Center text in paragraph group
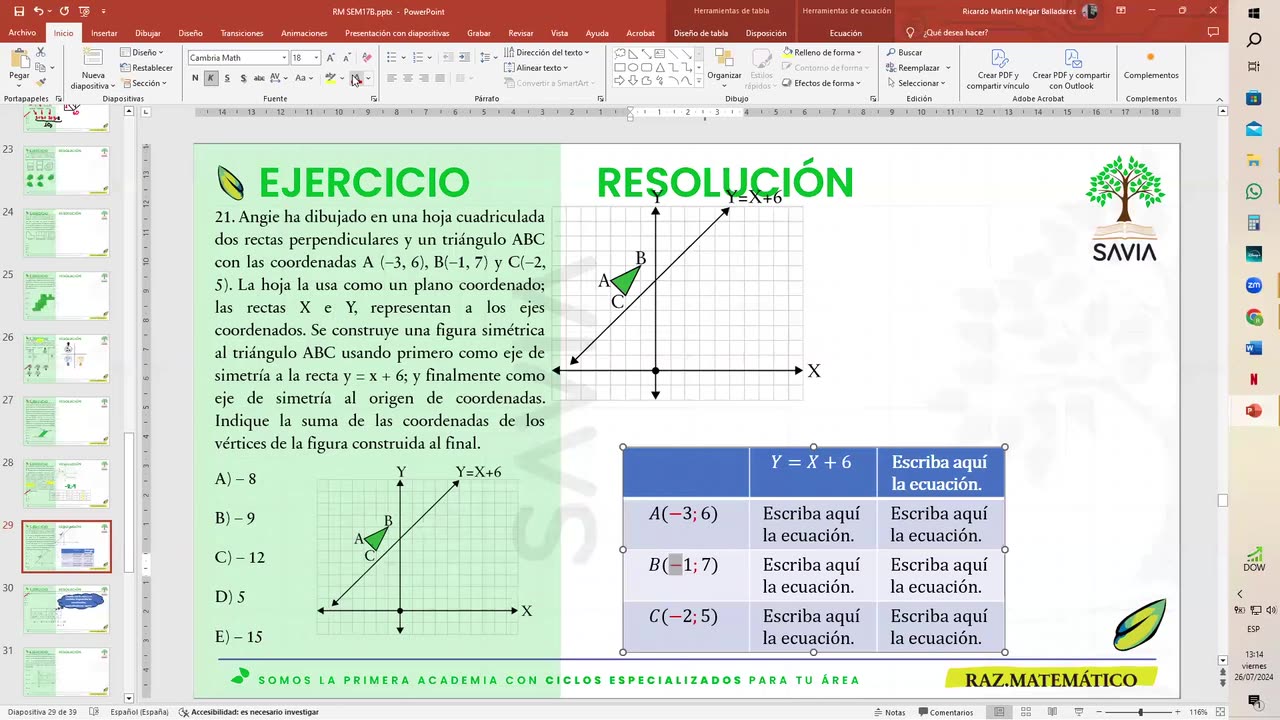Image resolution: width=1280 pixels, height=720 pixels. click(x=408, y=78)
